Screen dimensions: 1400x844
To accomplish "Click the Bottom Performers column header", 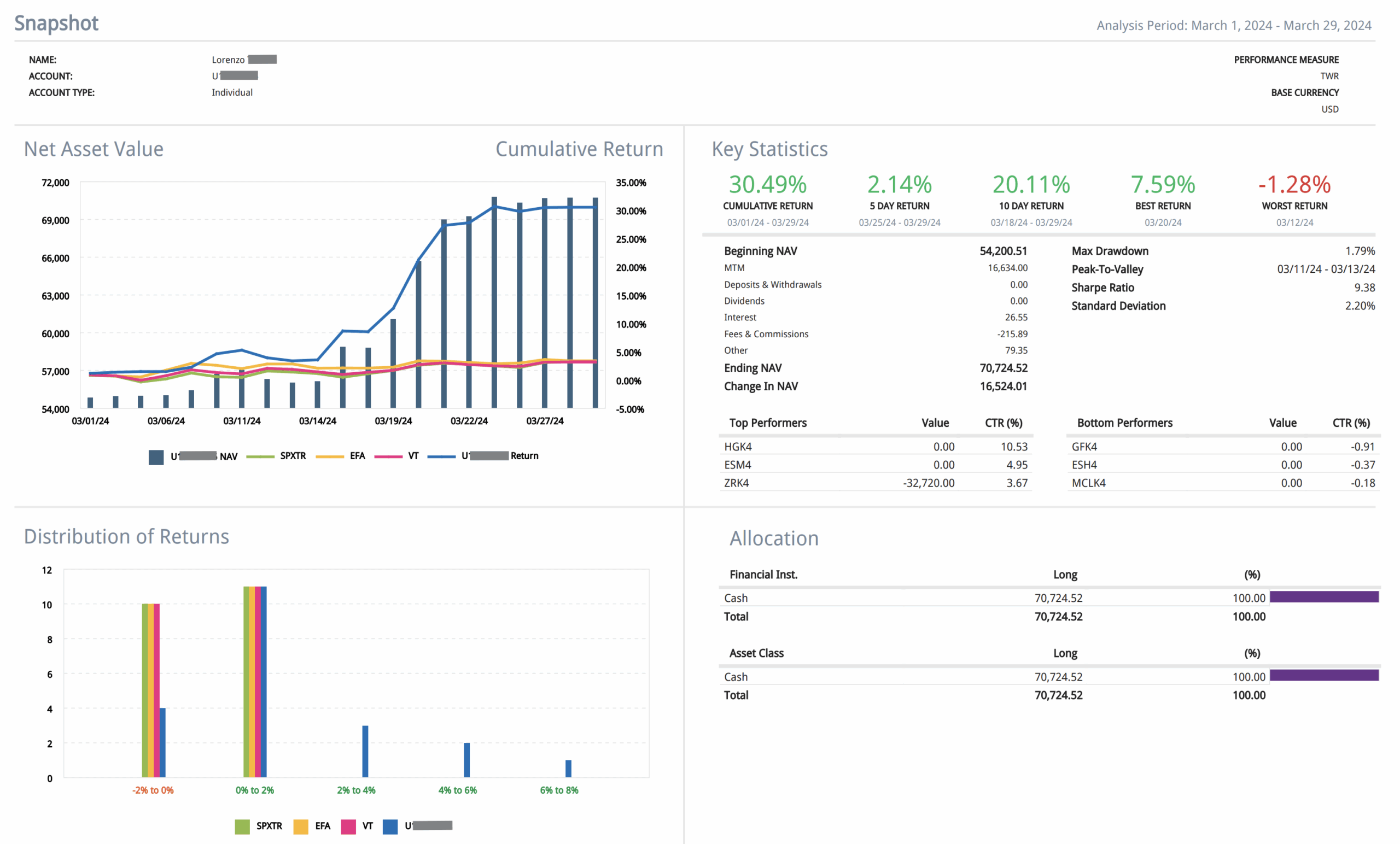I will click(1124, 423).
